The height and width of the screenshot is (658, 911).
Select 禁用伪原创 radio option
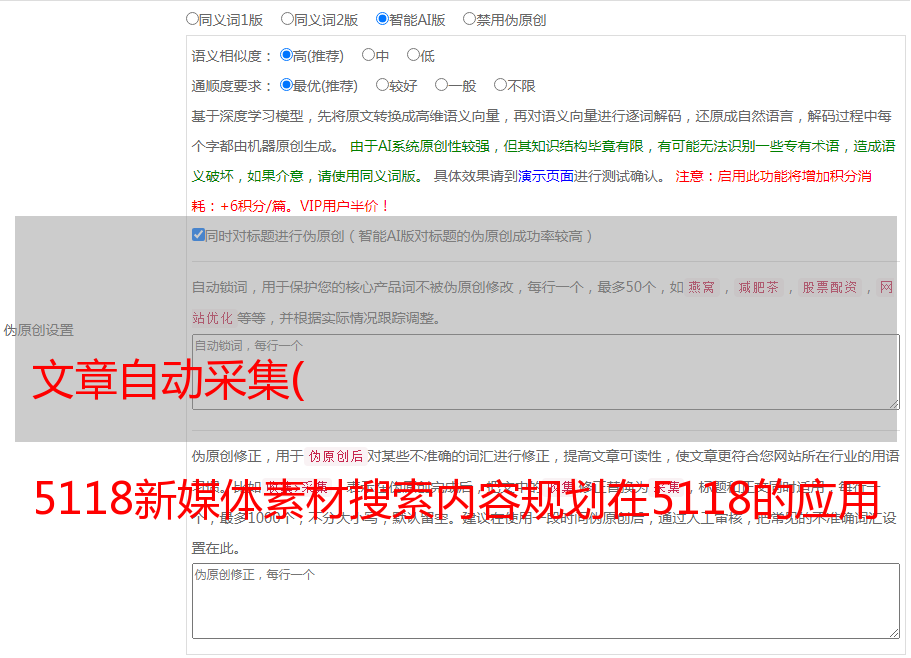[469, 19]
